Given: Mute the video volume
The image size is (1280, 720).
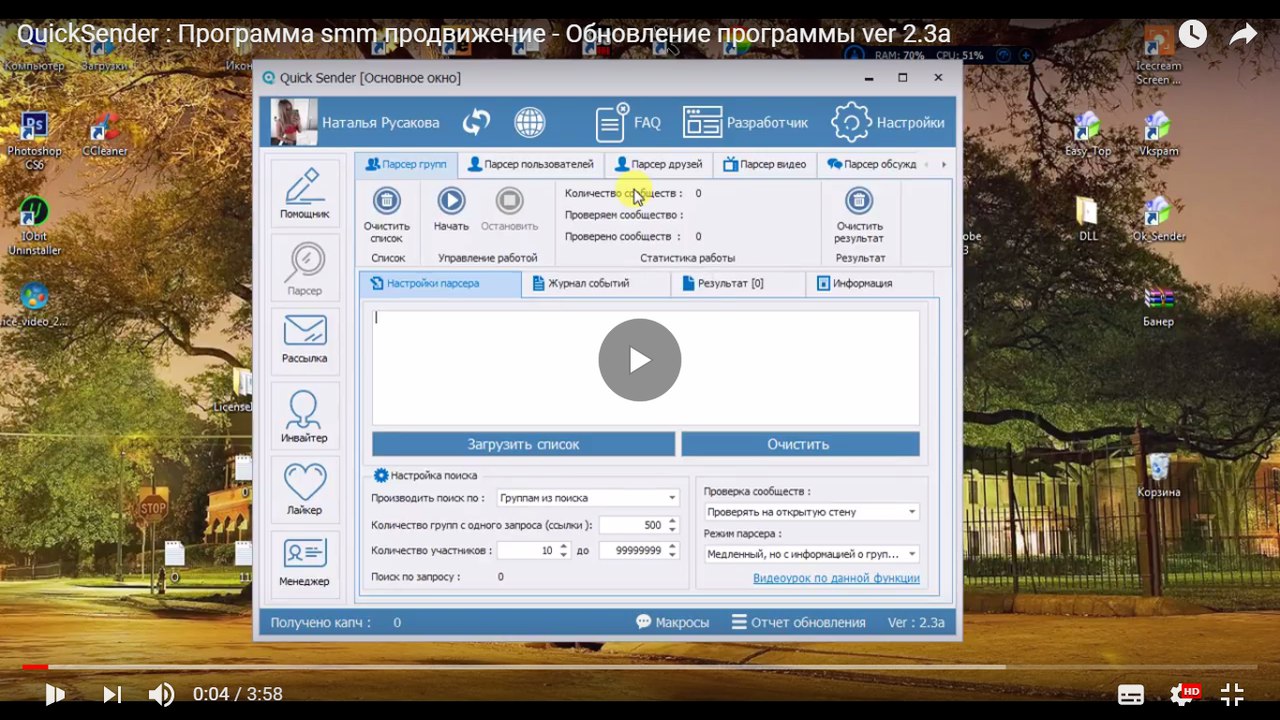Looking at the screenshot, I should point(161,694).
